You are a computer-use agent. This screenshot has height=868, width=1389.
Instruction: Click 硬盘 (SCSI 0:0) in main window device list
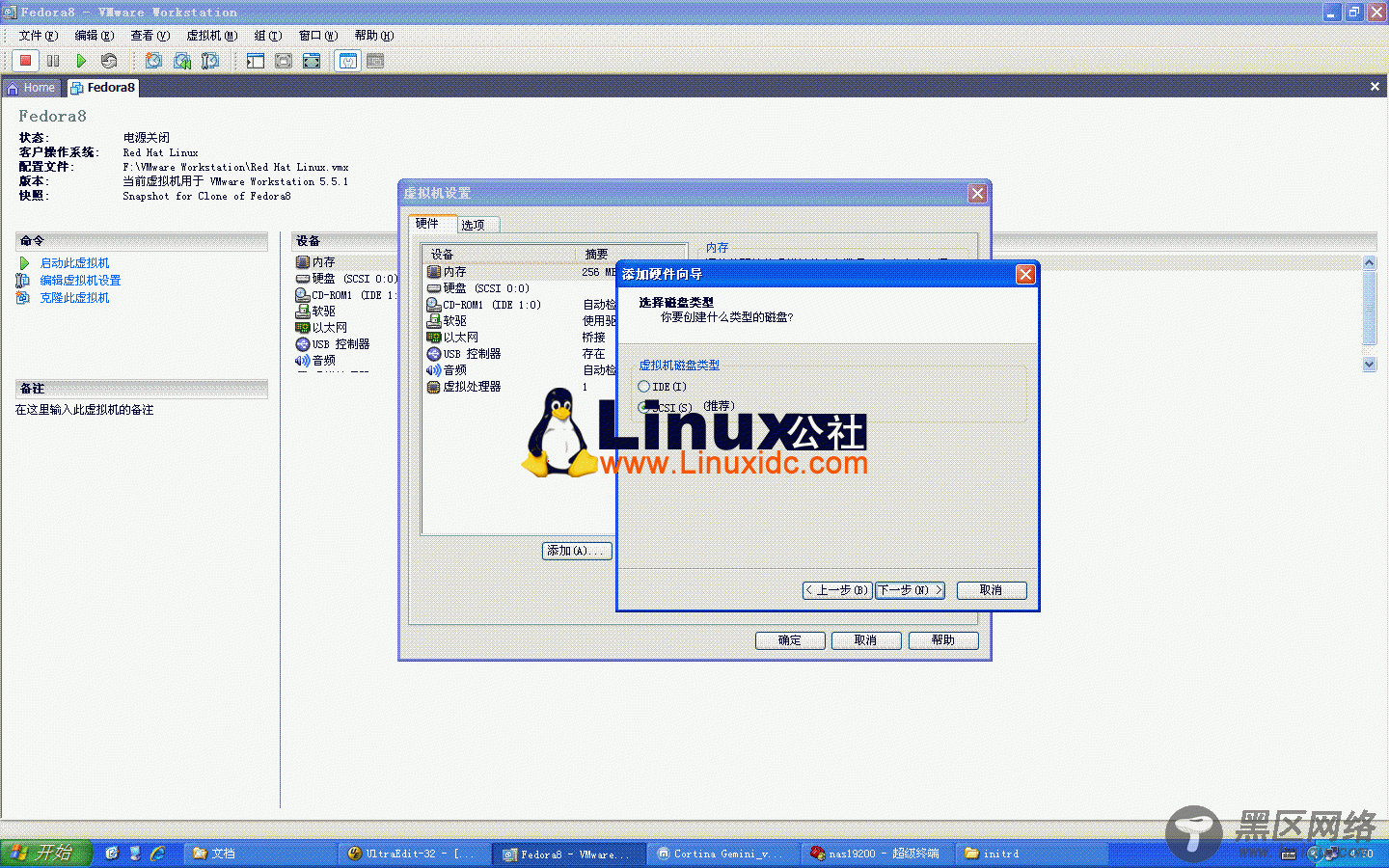tap(346, 279)
